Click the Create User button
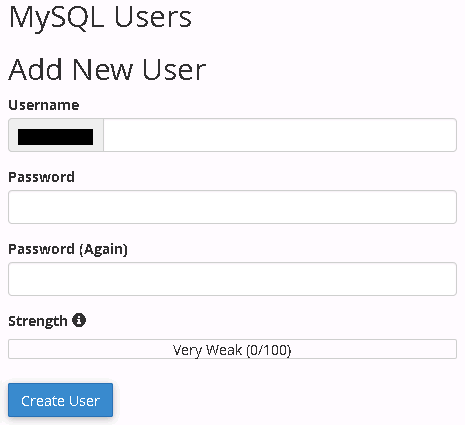 tap(60, 400)
